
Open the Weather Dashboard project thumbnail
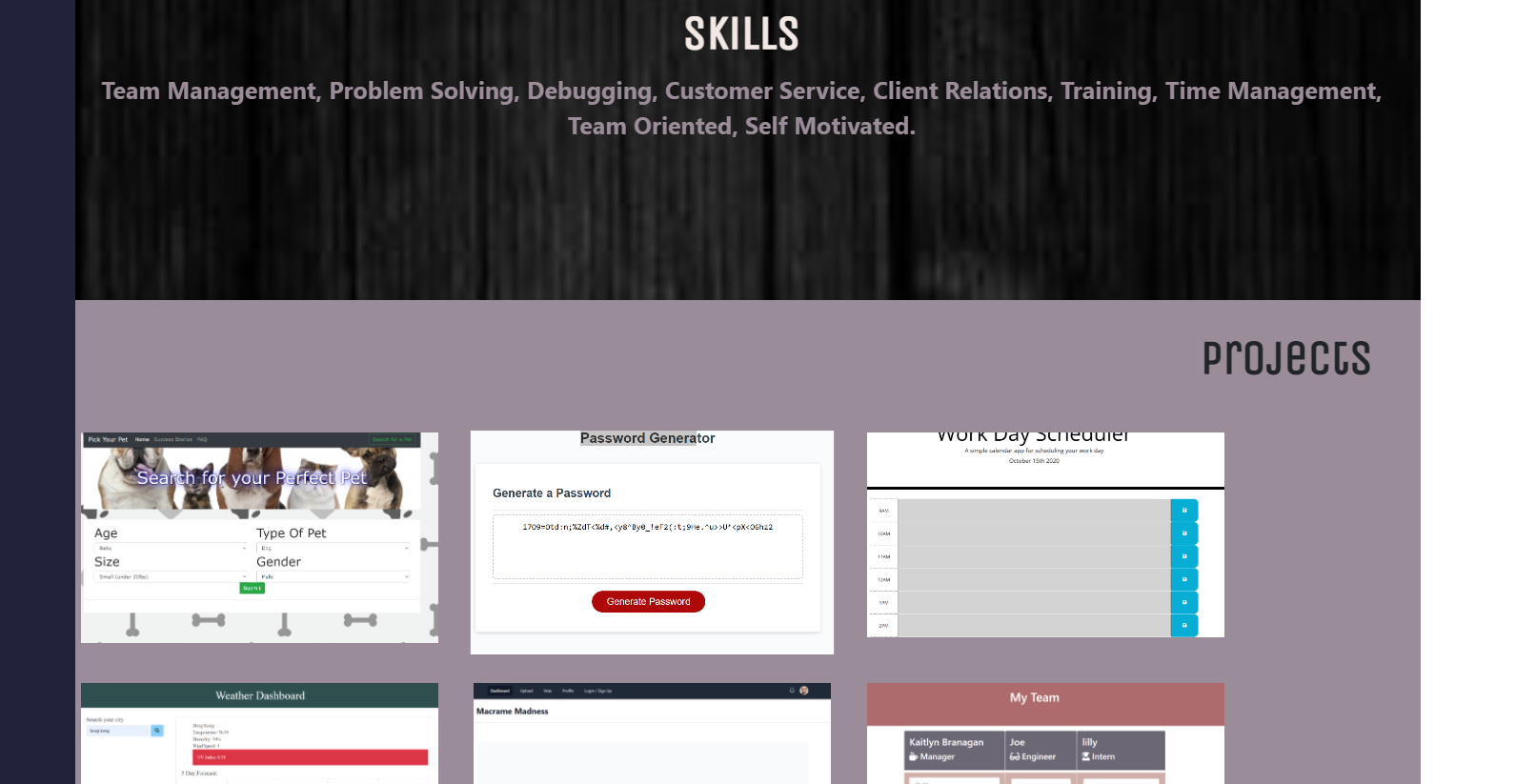tap(259, 734)
